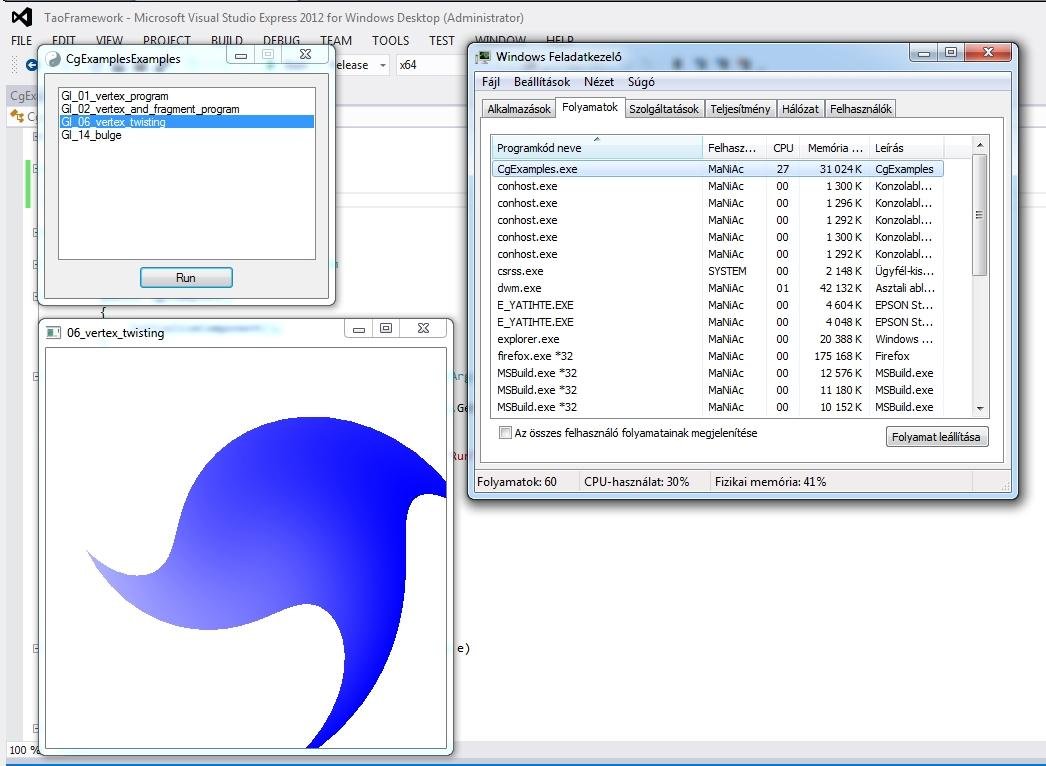Click the Run button in CgExamplesExamples
The width and height of the screenshot is (1046, 766).
pos(186,278)
